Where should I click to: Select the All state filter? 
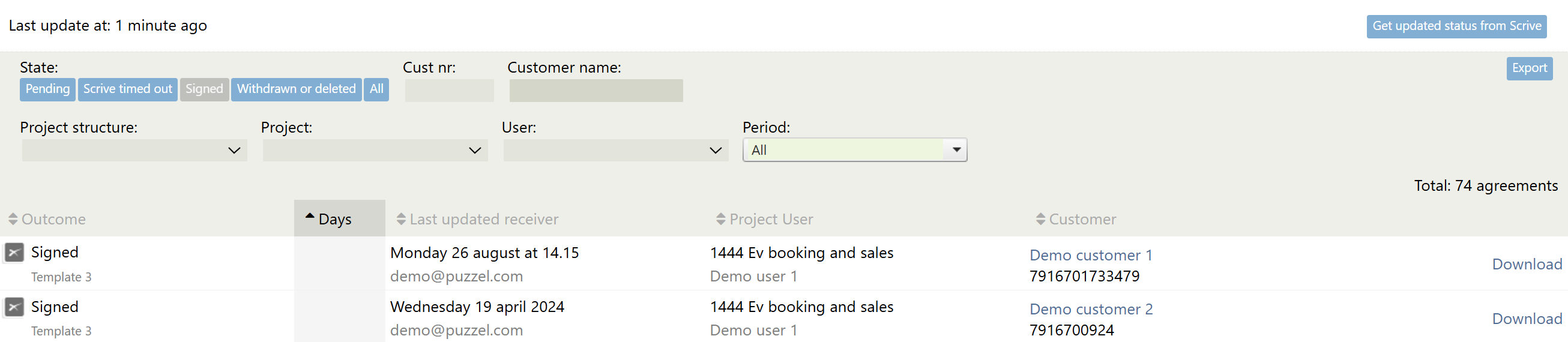(x=376, y=89)
